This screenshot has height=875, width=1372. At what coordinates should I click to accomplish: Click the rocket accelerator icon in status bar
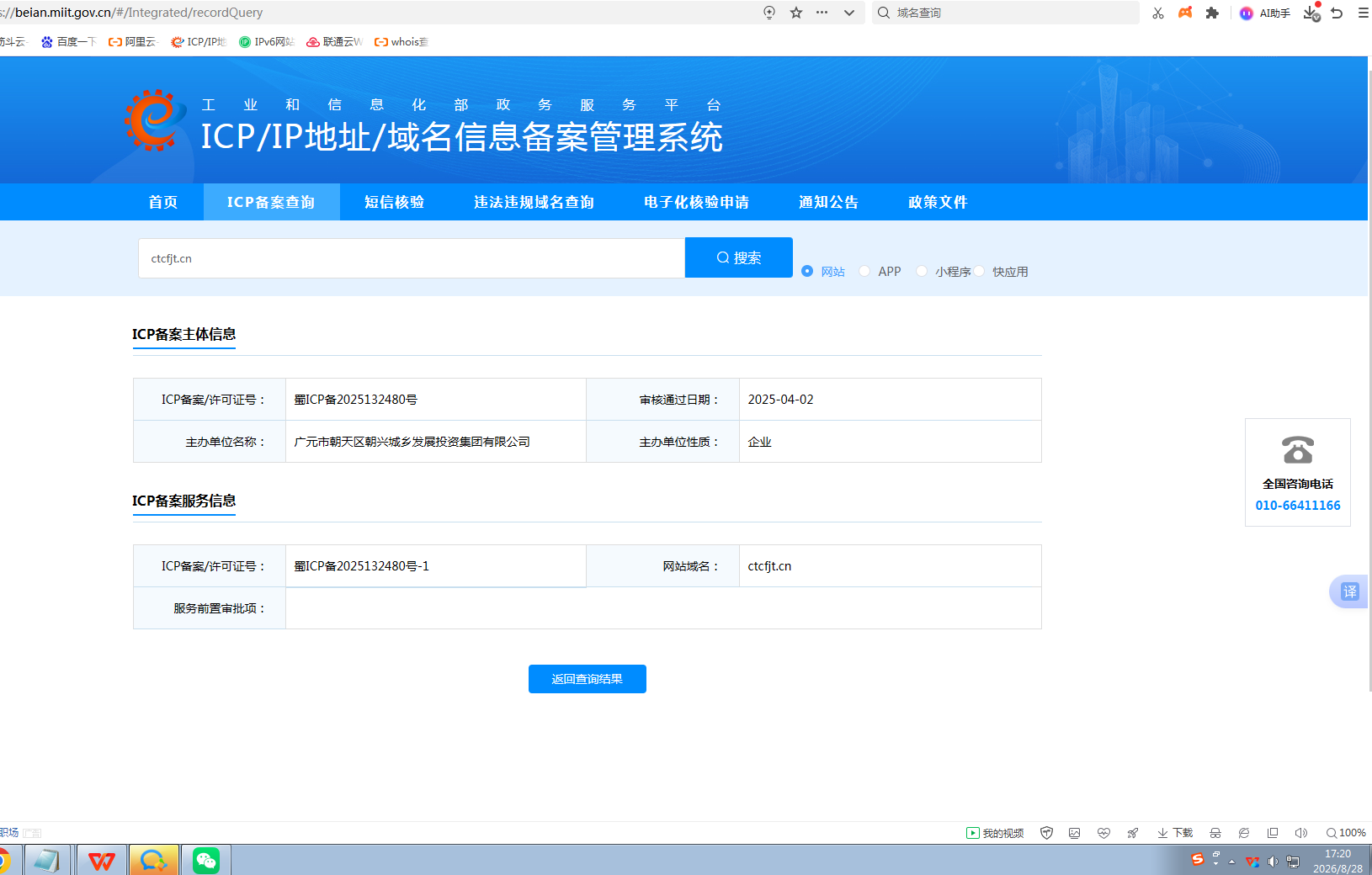click(1133, 833)
